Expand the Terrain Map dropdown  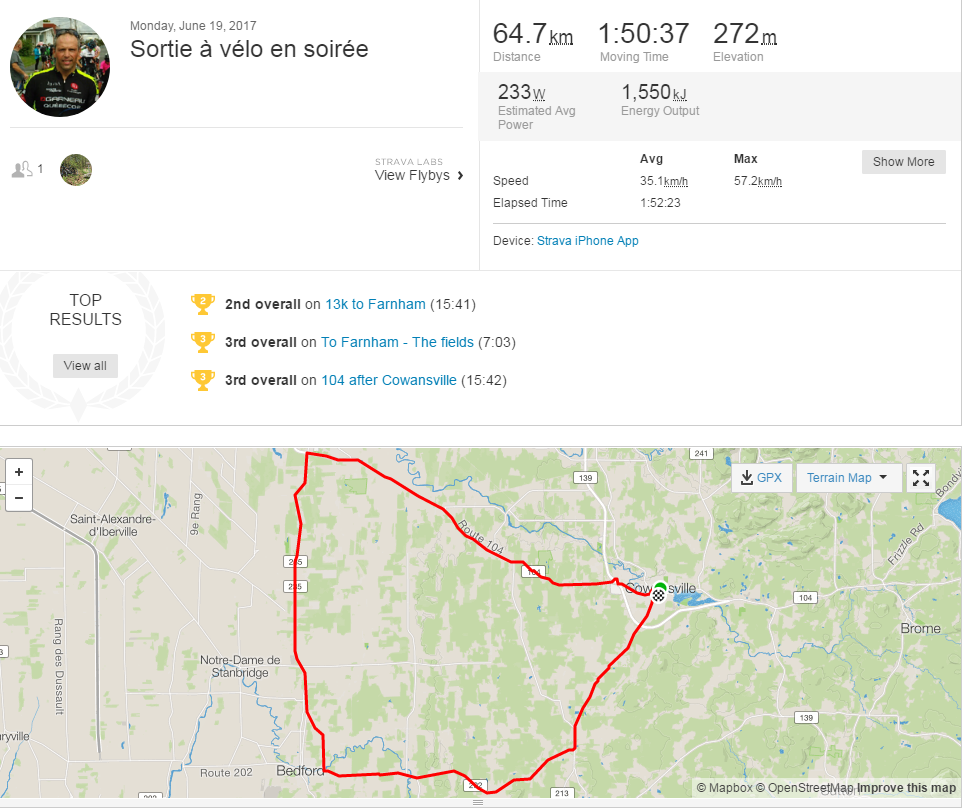click(x=847, y=477)
